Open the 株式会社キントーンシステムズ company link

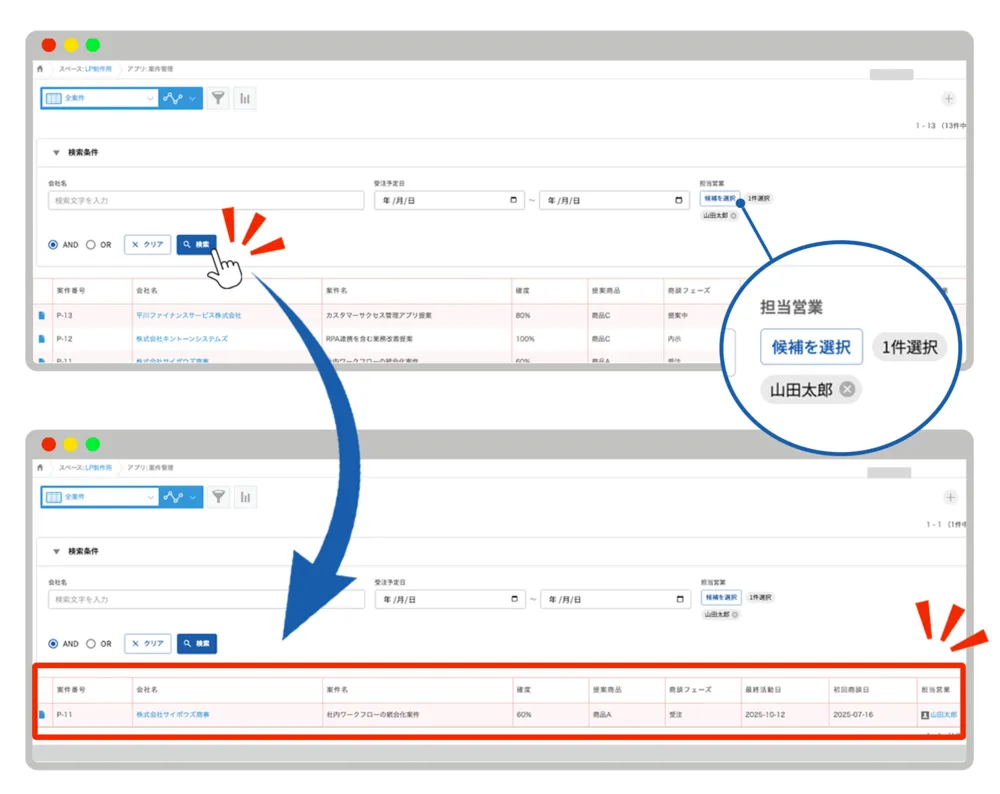point(181,339)
